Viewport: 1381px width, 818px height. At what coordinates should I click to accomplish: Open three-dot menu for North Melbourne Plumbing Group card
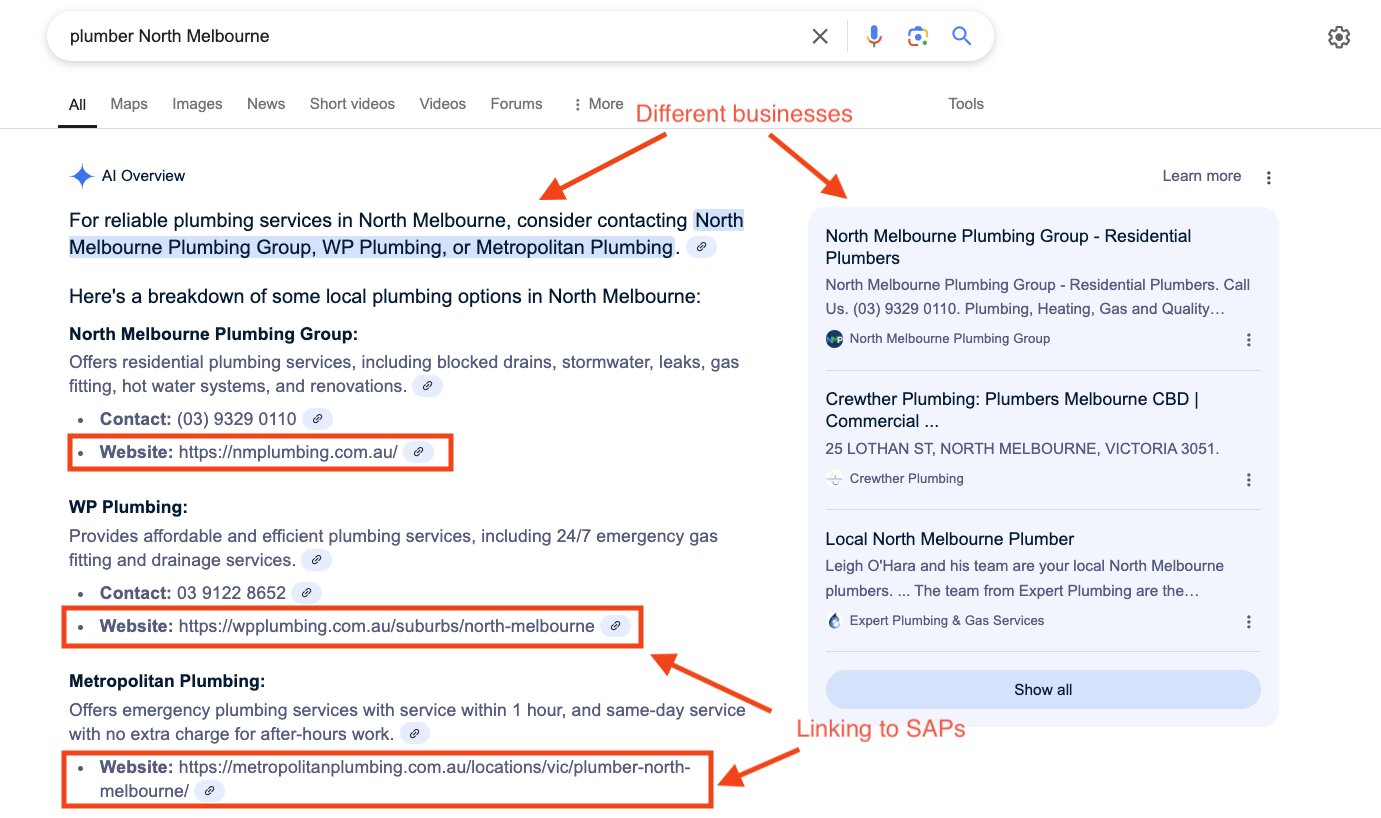coord(1249,340)
